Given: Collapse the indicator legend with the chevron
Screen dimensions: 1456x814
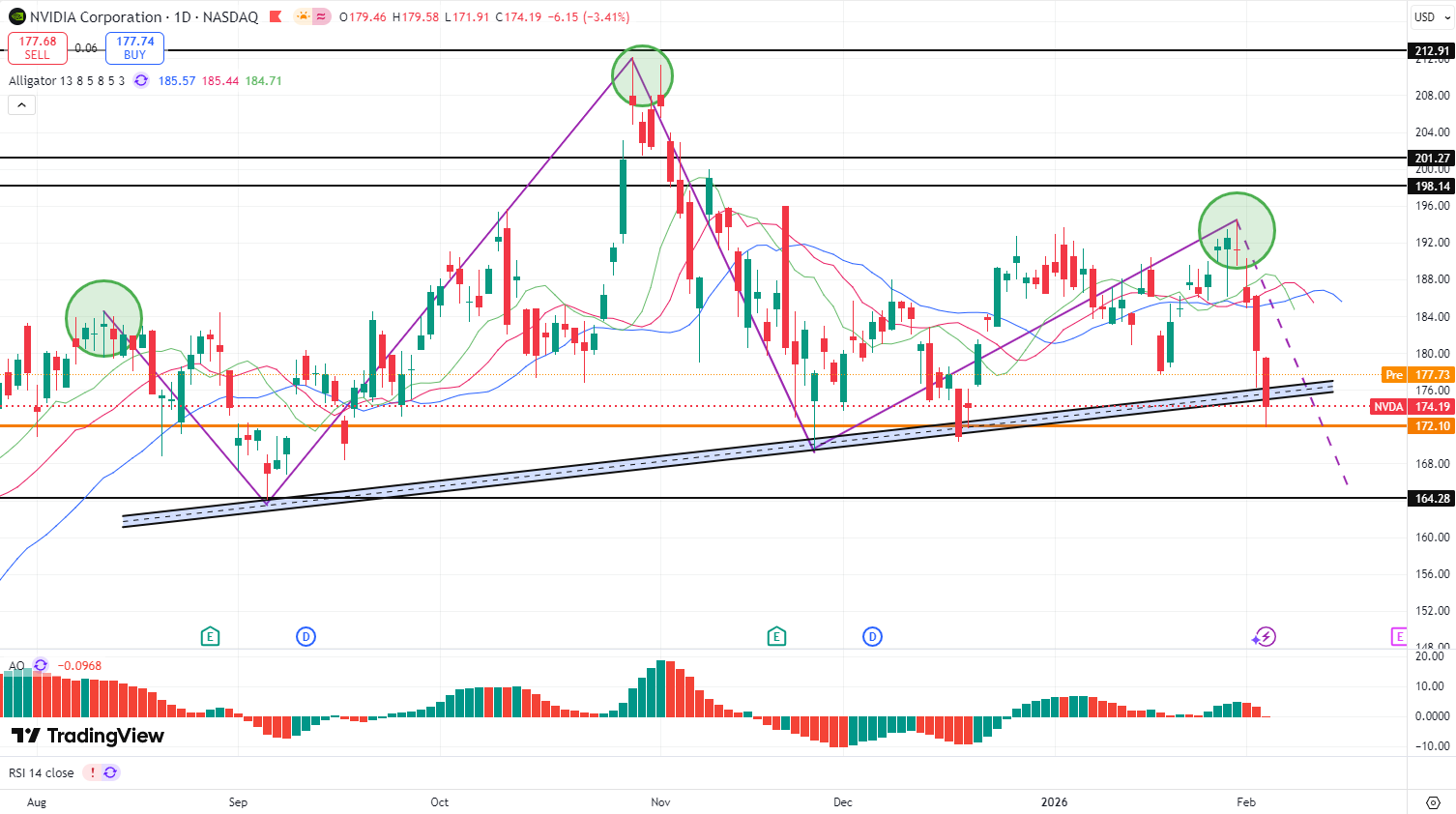Looking at the screenshot, I should [x=21, y=105].
